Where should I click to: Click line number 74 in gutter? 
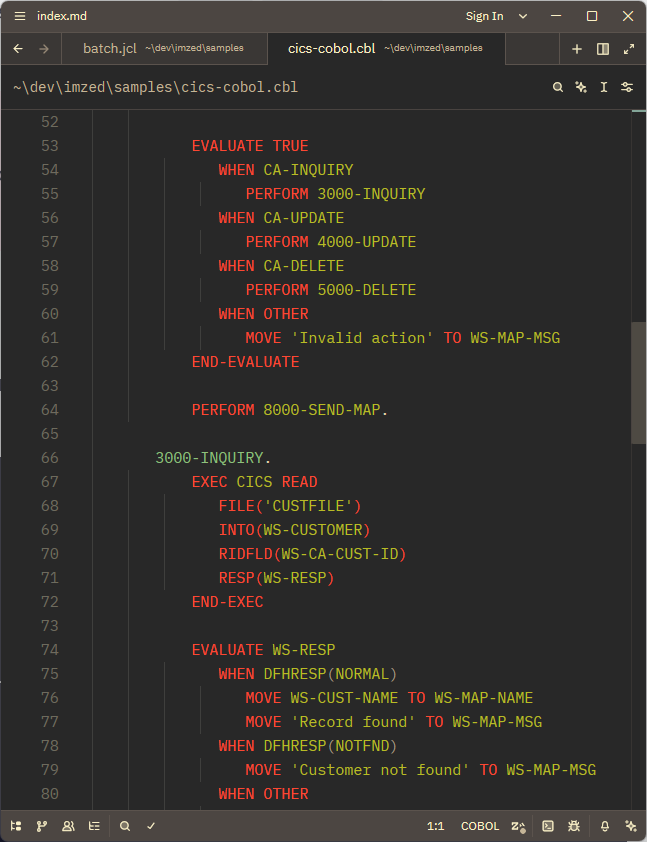(x=49, y=650)
